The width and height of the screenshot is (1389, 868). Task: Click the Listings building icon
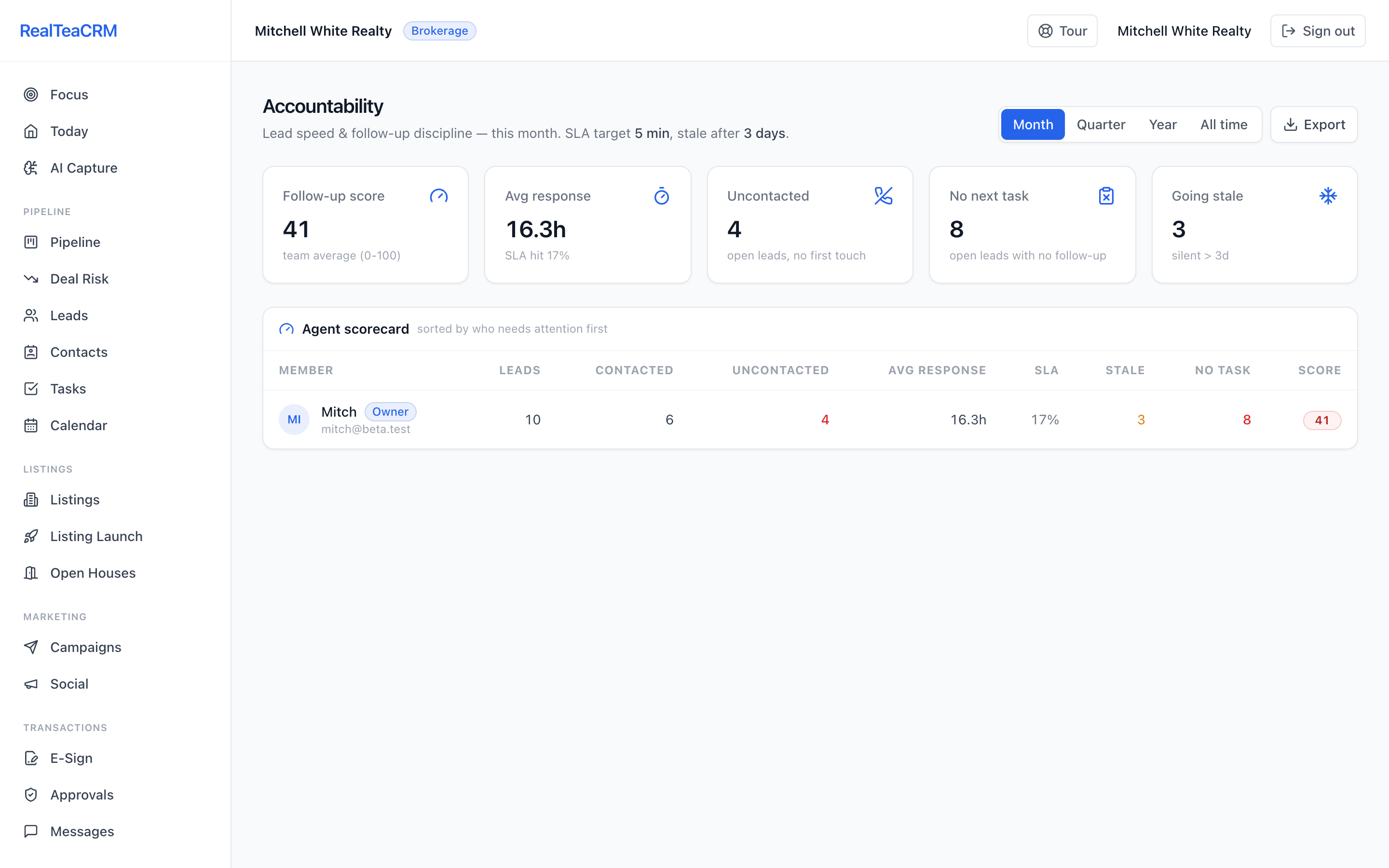click(31, 500)
